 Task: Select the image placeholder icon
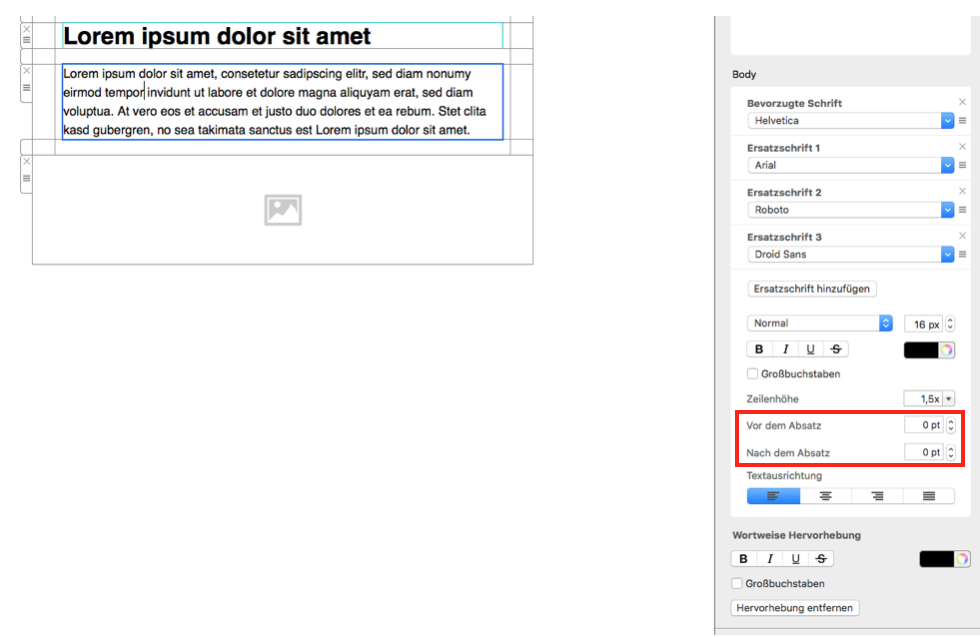[x=283, y=210]
